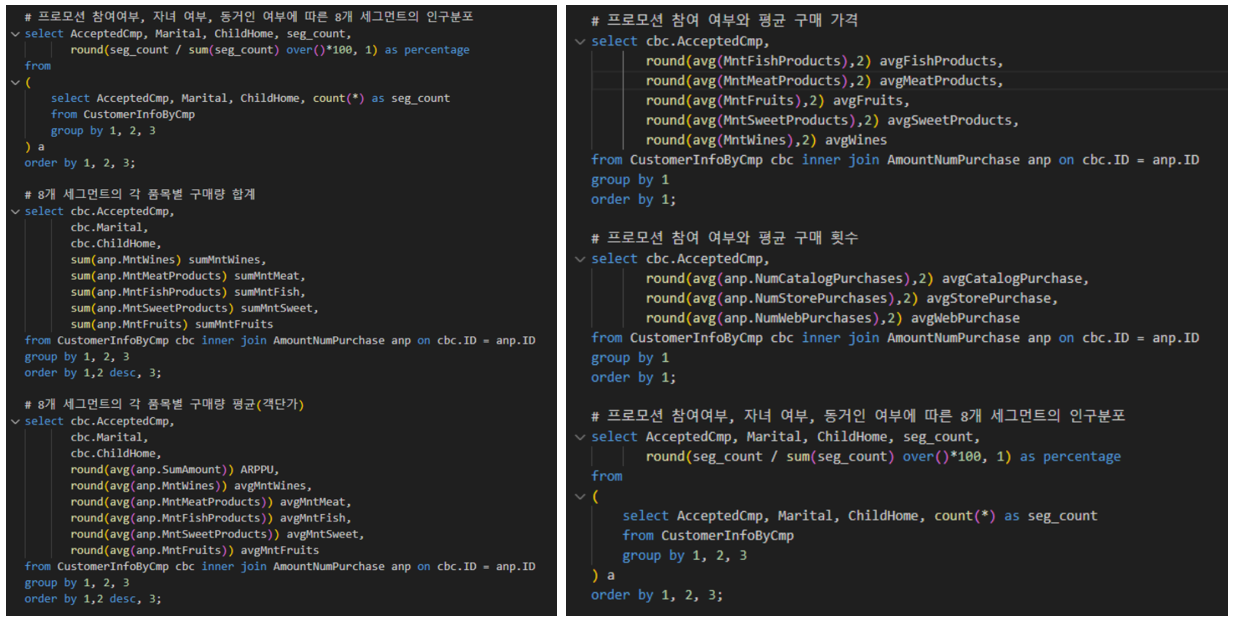
Task: Fold the 평균 구매 횟수 select query
Action: click(x=581, y=259)
